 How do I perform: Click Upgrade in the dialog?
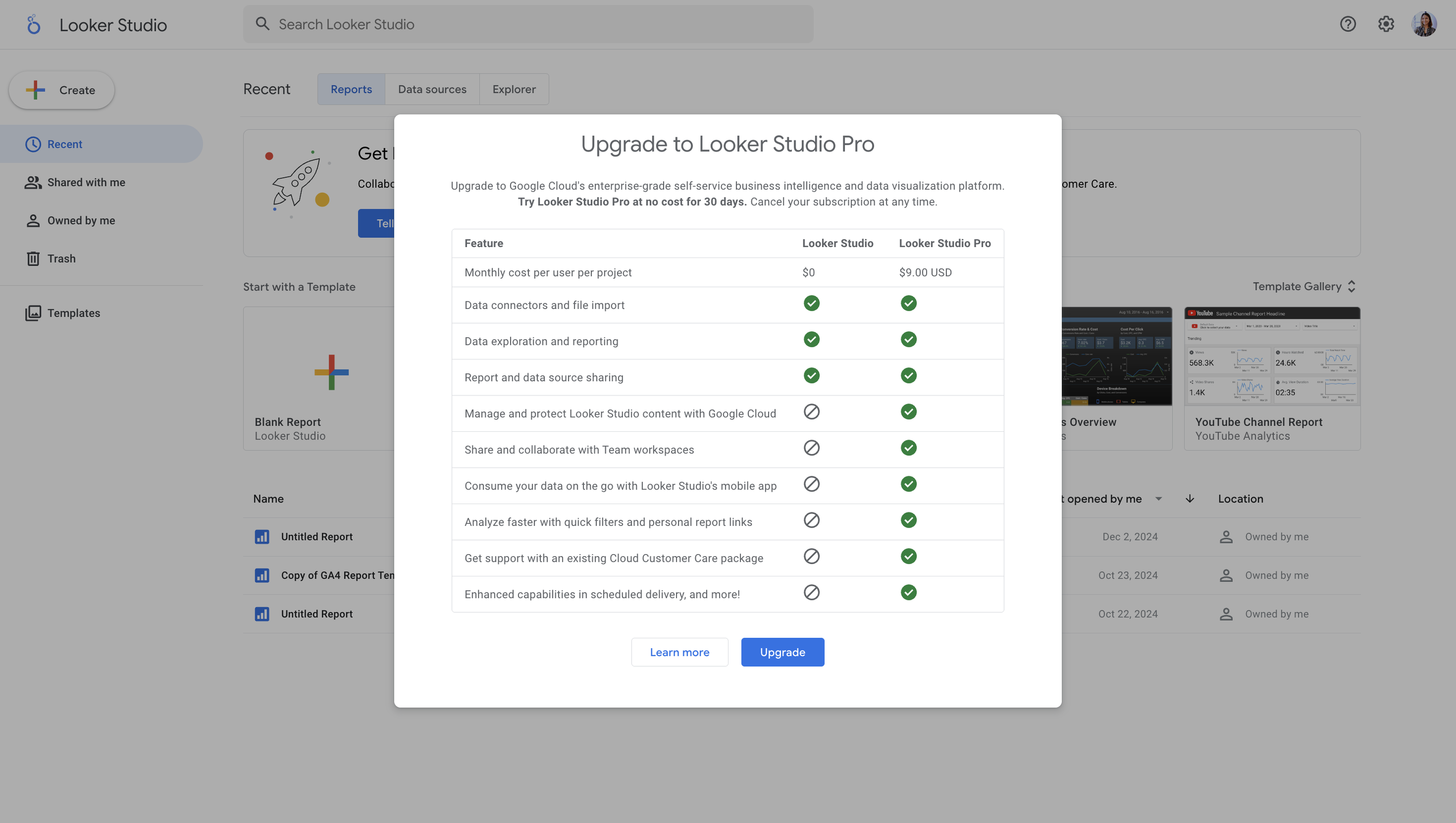782,652
